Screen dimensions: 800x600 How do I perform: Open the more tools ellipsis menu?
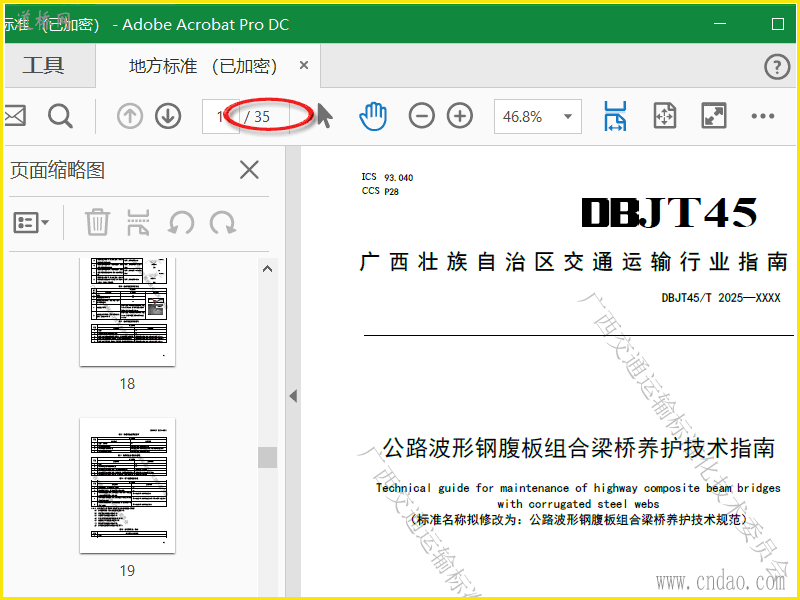[763, 116]
